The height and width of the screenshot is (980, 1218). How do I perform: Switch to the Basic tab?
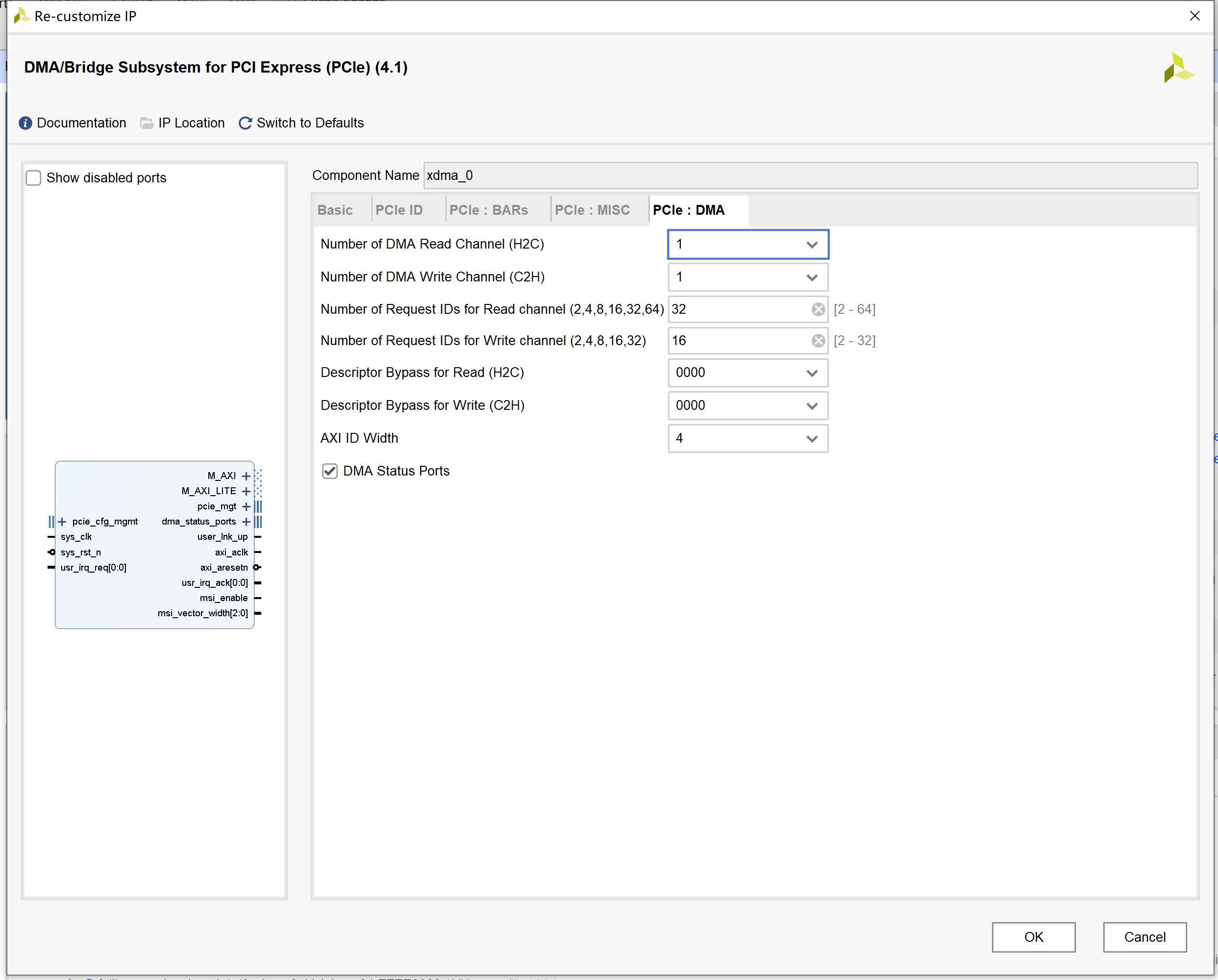(335, 210)
